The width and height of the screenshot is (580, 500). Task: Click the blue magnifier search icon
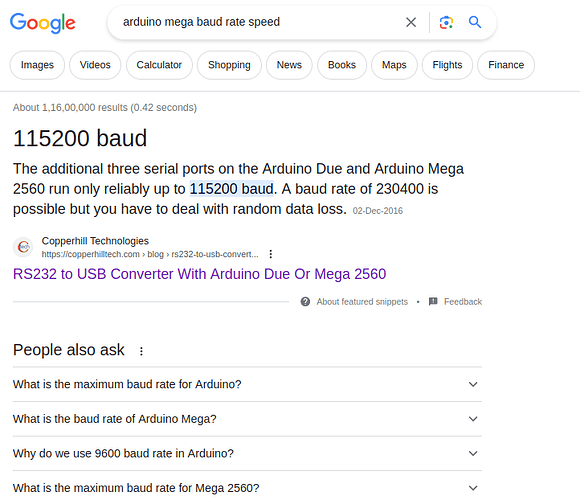pos(475,22)
